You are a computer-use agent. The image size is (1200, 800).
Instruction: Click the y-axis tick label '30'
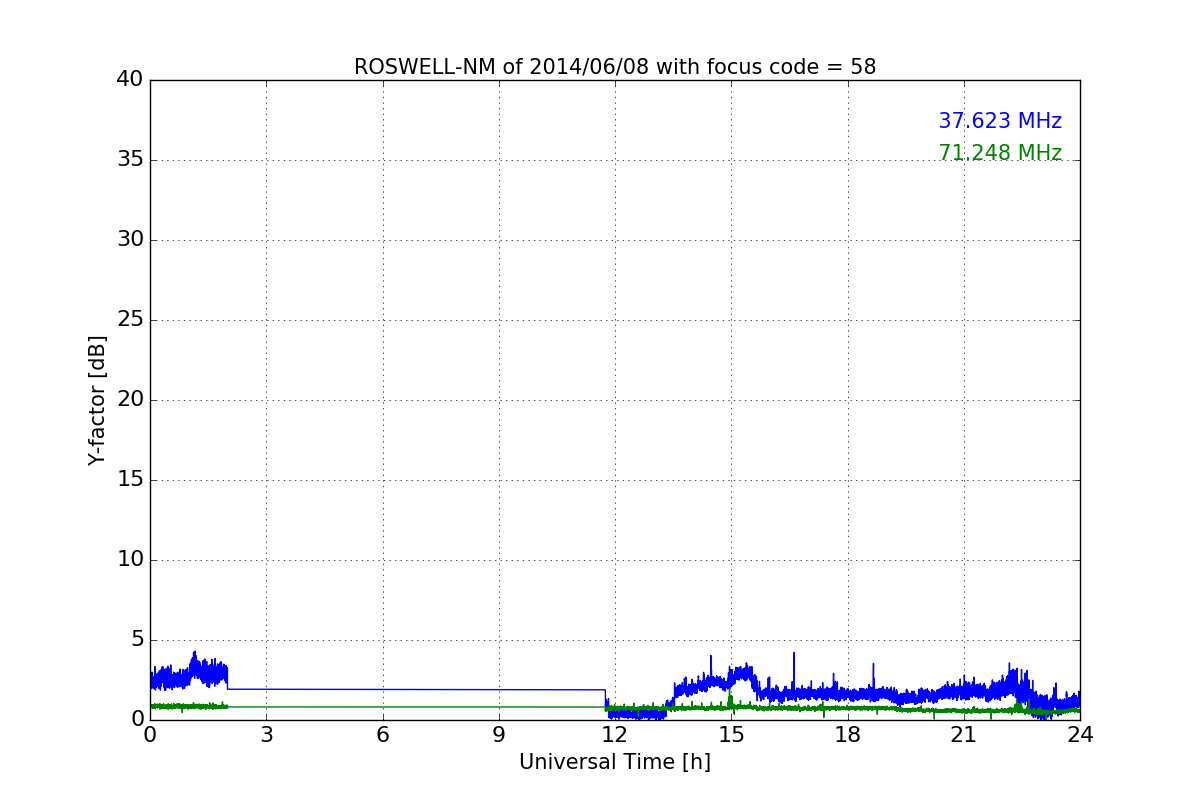130,239
